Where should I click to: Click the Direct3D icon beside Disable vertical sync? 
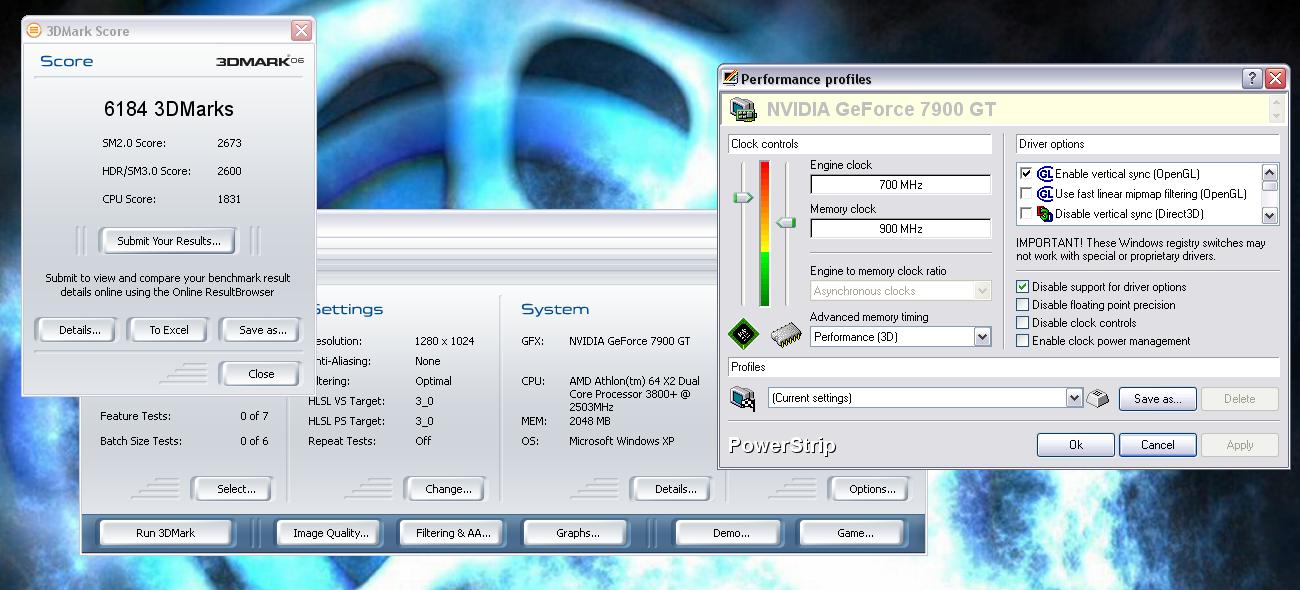pos(1045,214)
